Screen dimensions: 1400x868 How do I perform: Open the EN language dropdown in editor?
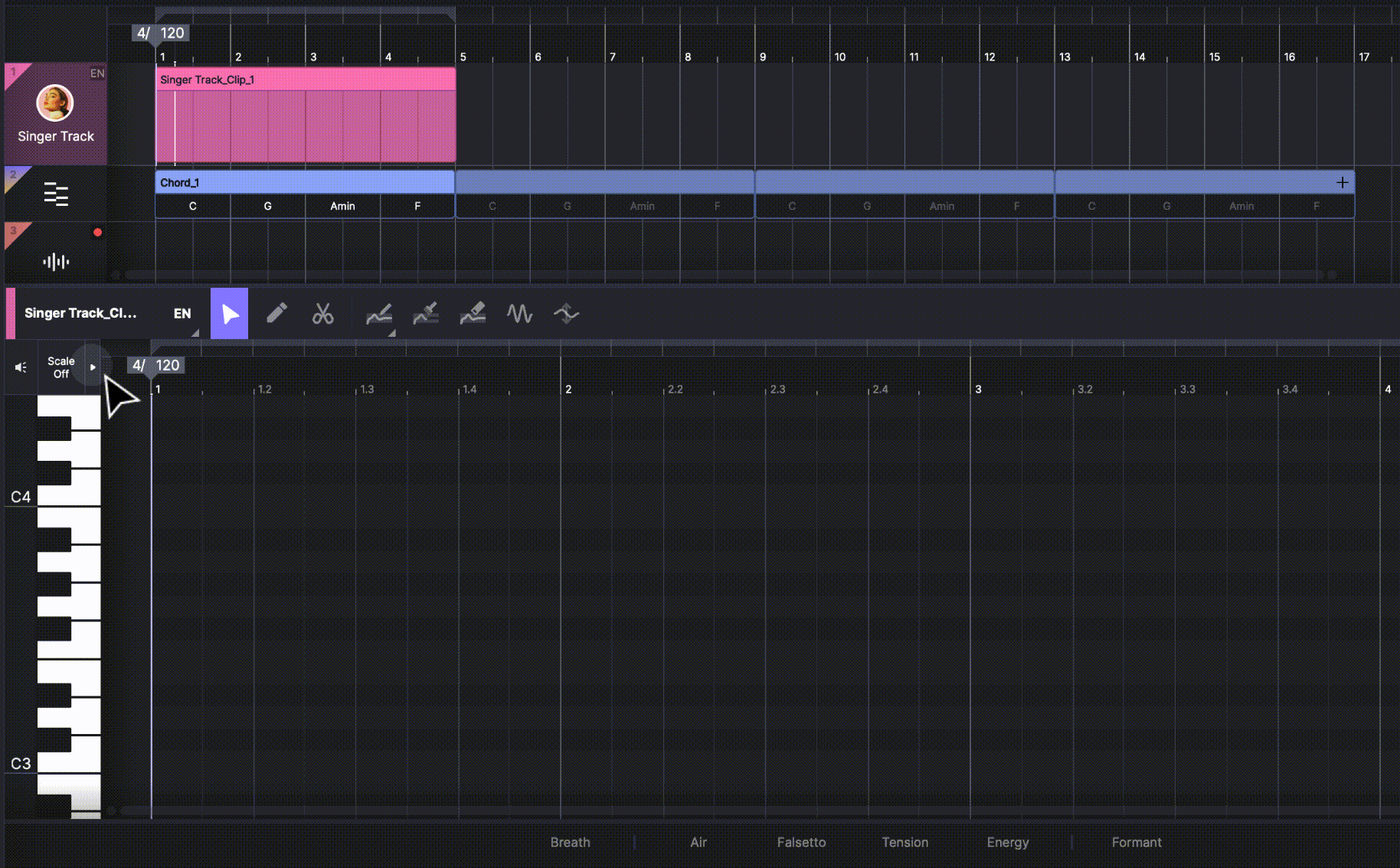pyautogui.click(x=182, y=314)
